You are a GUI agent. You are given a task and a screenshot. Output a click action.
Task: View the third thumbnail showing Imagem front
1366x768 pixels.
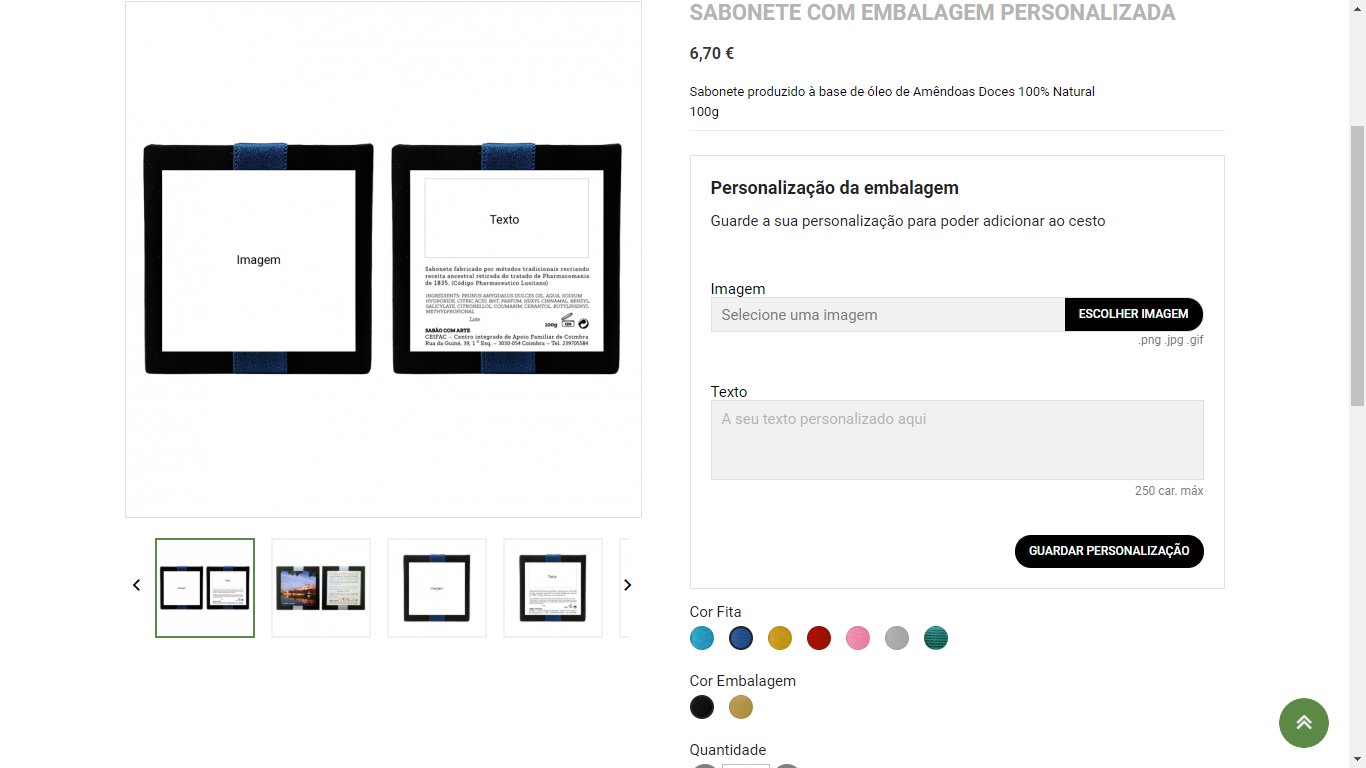point(437,588)
